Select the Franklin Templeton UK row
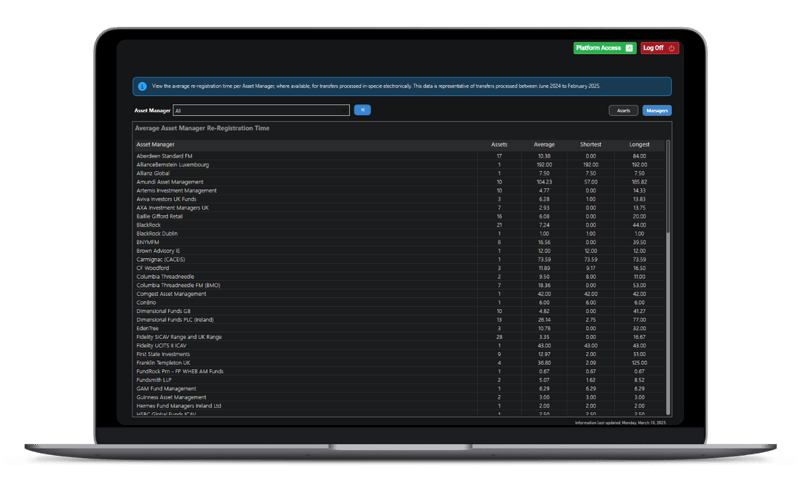The height and width of the screenshot is (482, 800). [400, 363]
